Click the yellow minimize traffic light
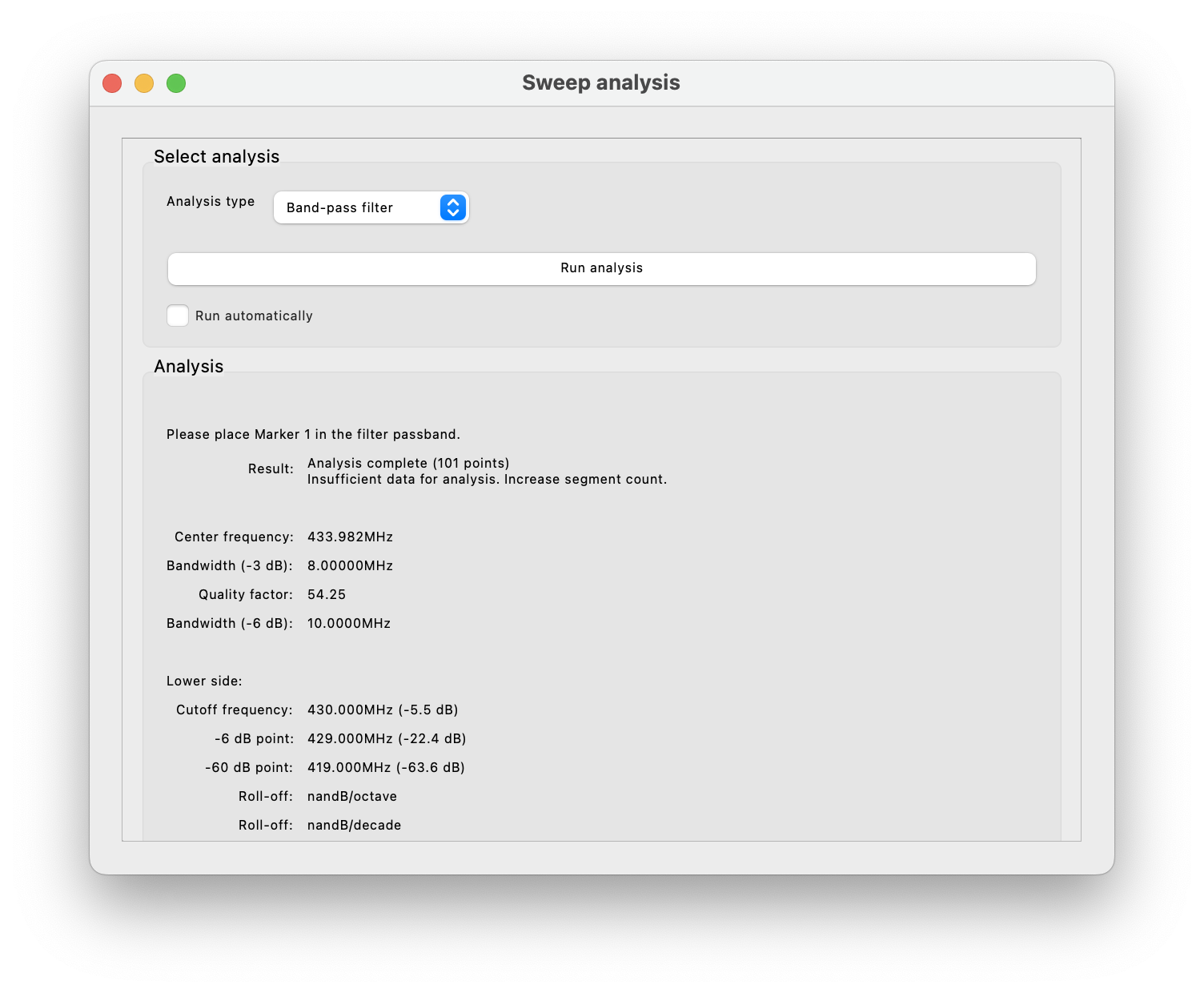This screenshot has width=1204, height=993. [144, 82]
